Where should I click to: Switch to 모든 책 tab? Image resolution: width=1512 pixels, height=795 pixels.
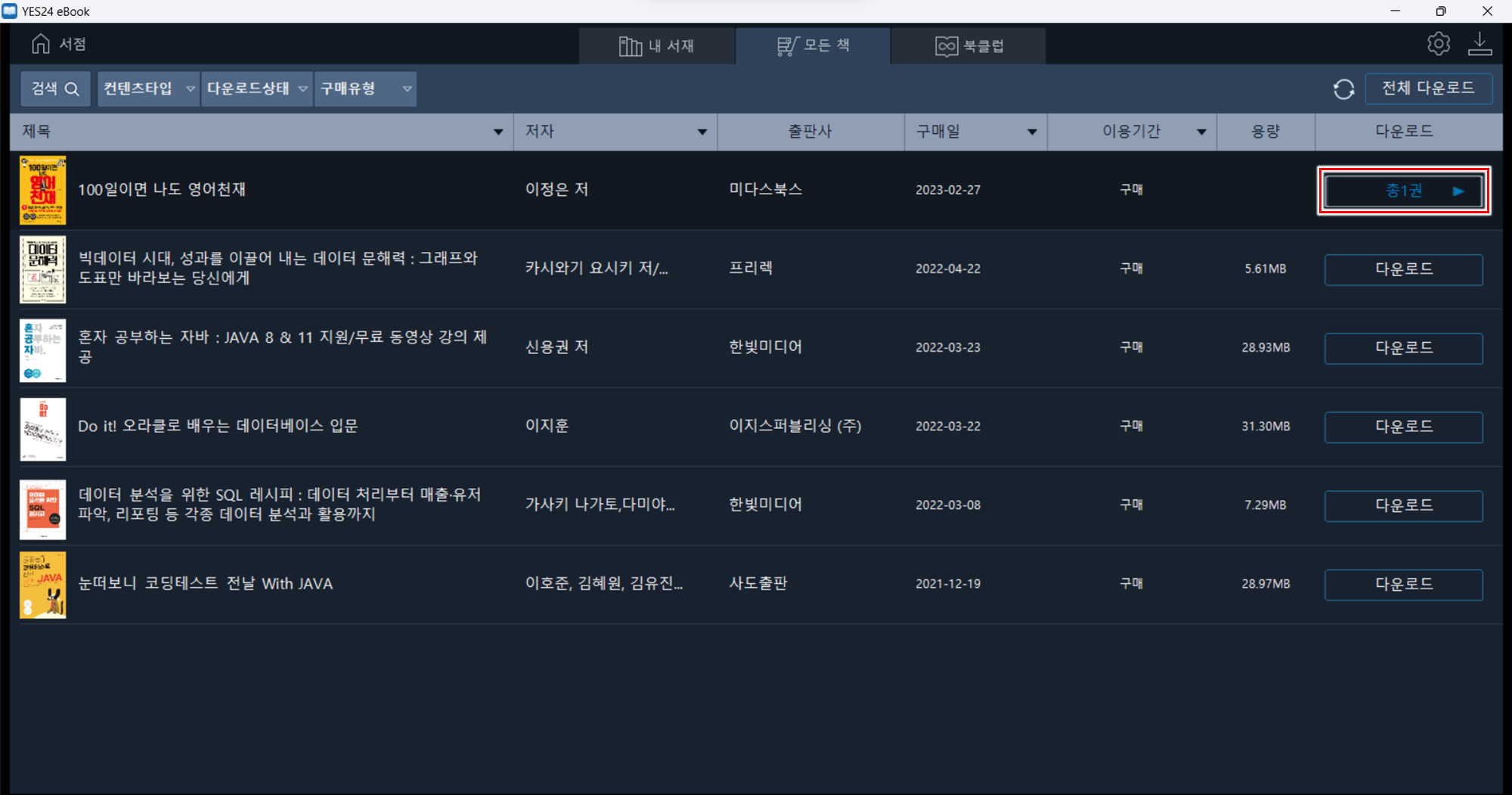point(813,45)
